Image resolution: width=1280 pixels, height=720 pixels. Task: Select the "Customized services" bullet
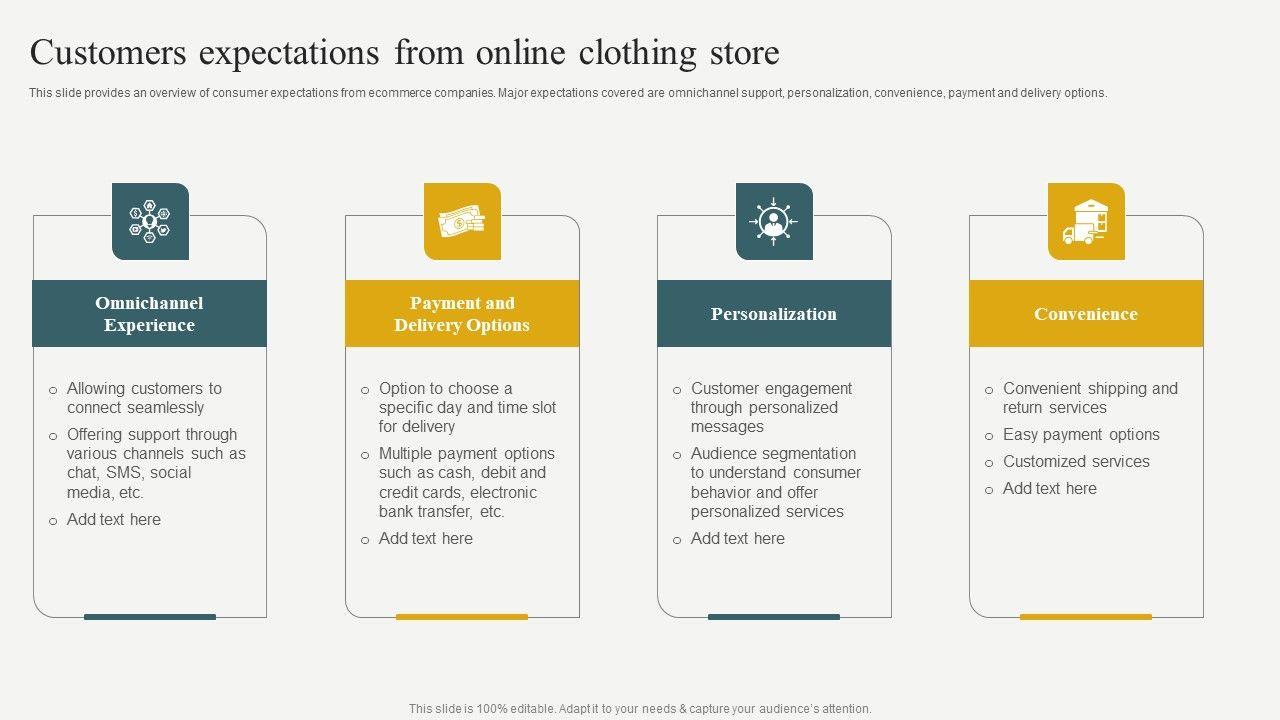tap(1076, 461)
